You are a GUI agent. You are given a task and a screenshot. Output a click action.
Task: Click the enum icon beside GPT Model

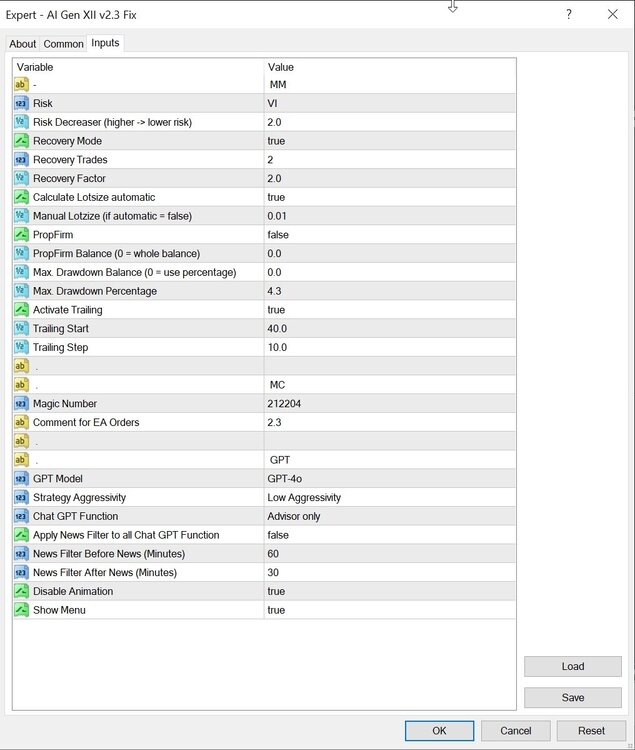[21, 478]
